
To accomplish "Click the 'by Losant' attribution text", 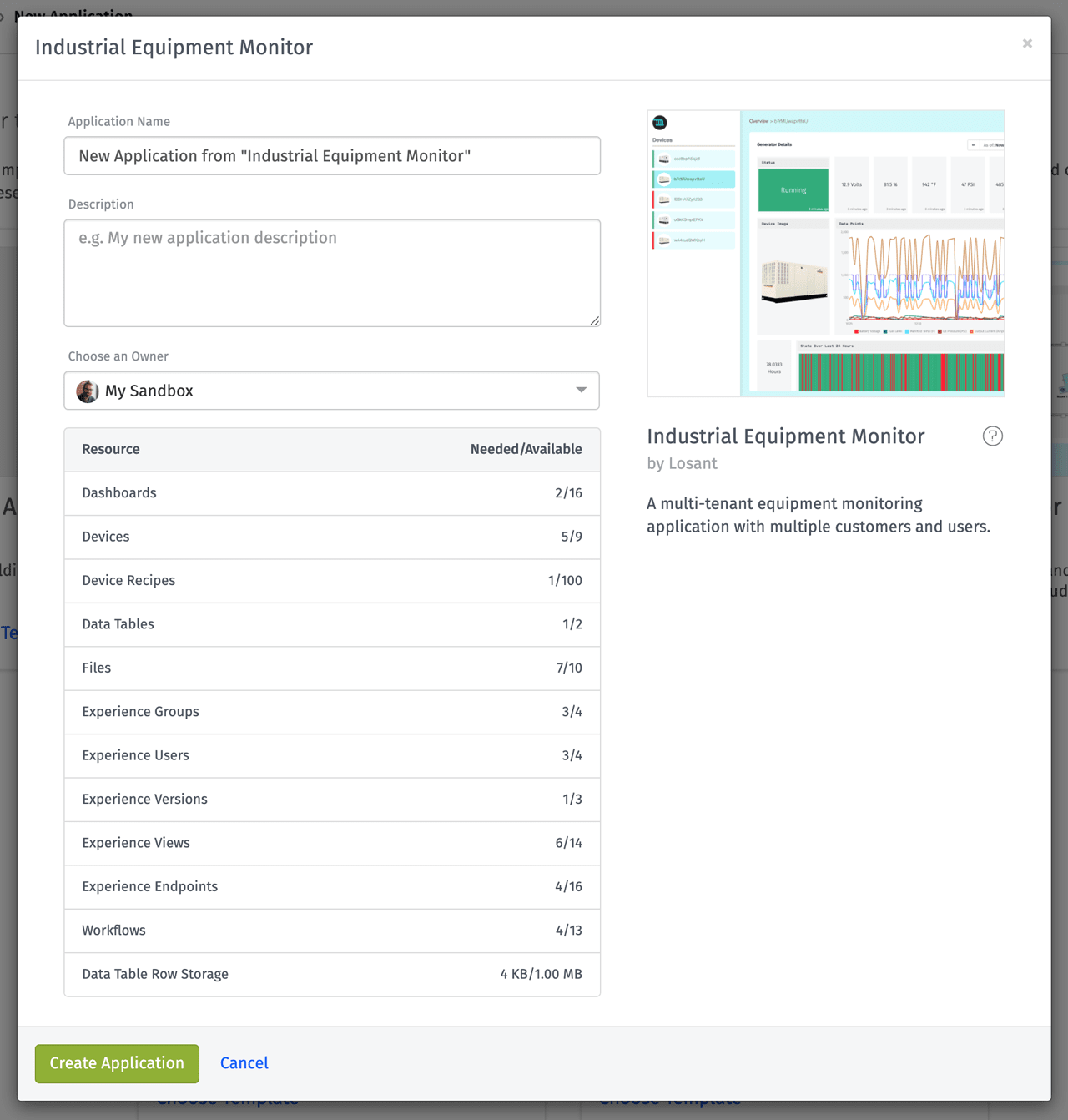I will point(682,463).
